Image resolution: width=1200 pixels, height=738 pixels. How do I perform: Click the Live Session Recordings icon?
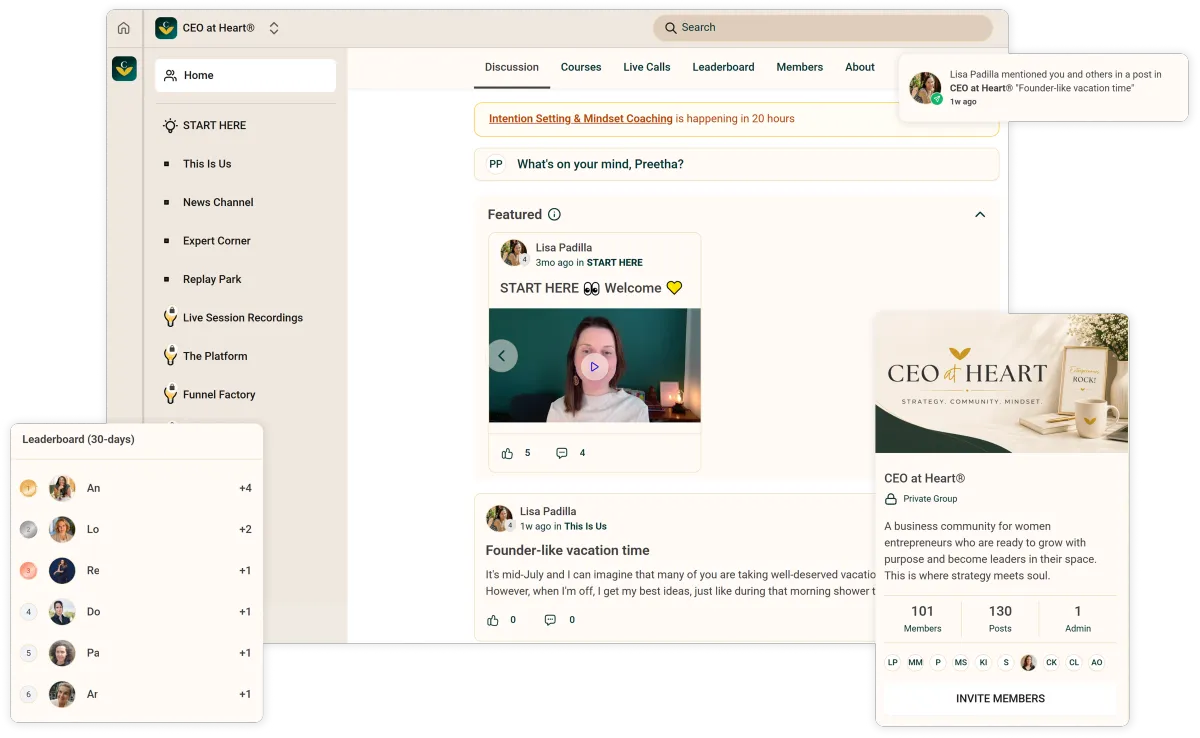[x=171, y=317]
